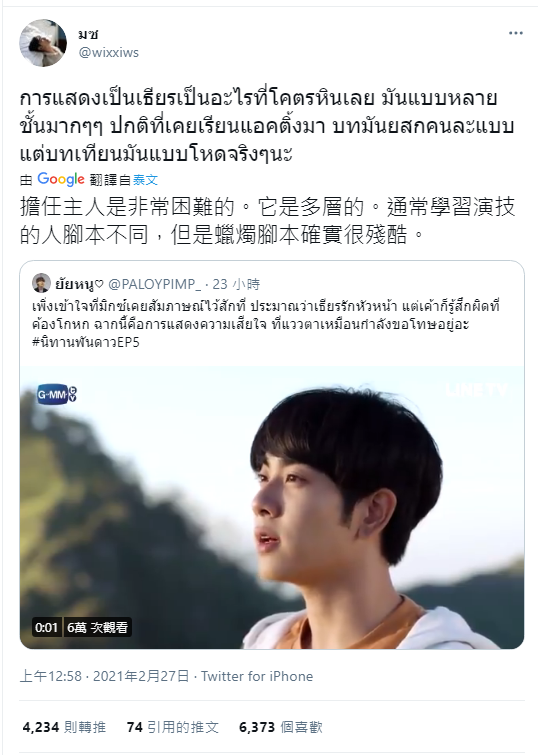
Task: Click the GMM TV logo on video
Action: 57,395
